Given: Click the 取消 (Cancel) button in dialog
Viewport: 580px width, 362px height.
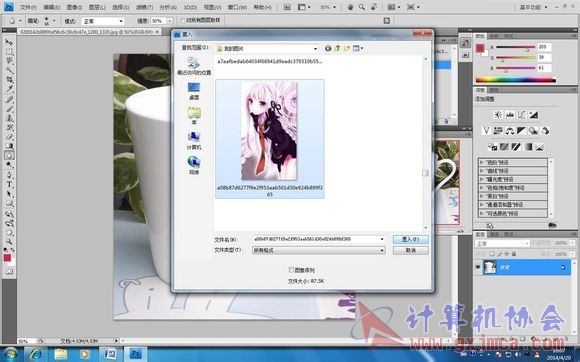Looking at the screenshot, I should click(411, 250).
